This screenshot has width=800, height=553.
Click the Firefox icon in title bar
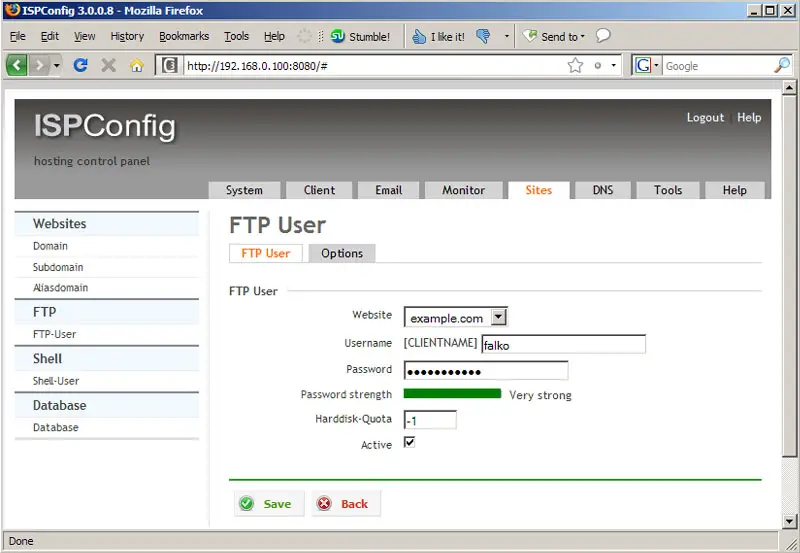click(12, 10)
